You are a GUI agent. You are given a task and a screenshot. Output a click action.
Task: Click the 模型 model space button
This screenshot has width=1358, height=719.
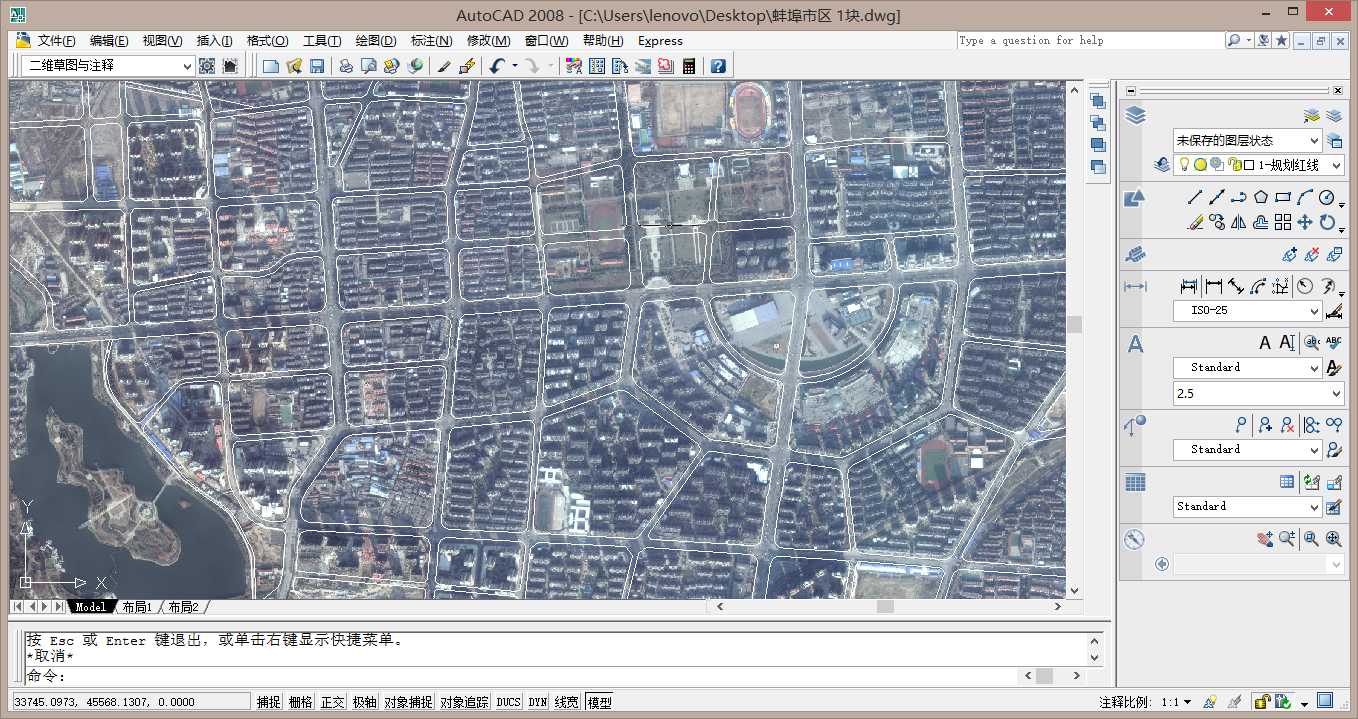point(599,702)
